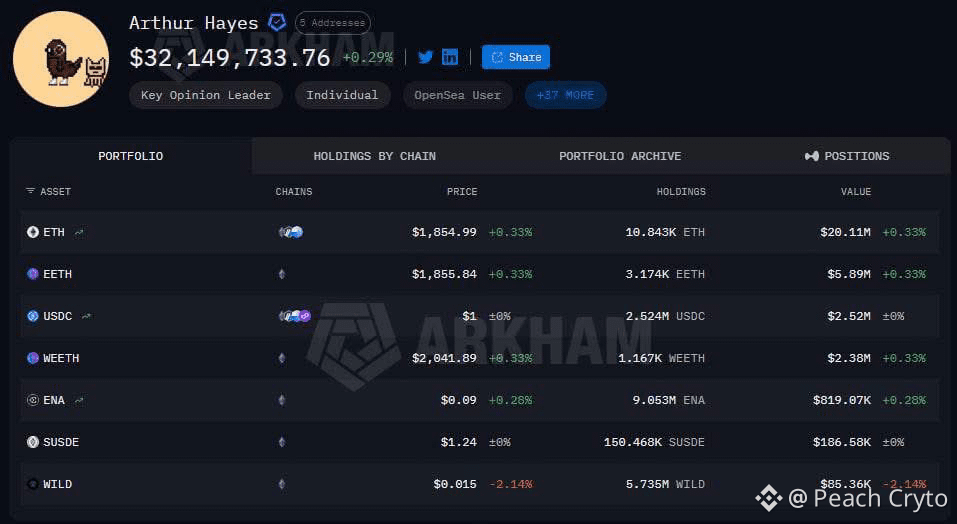Click the Ethereum chain icon in WEETH row

(x=281, y=358)
